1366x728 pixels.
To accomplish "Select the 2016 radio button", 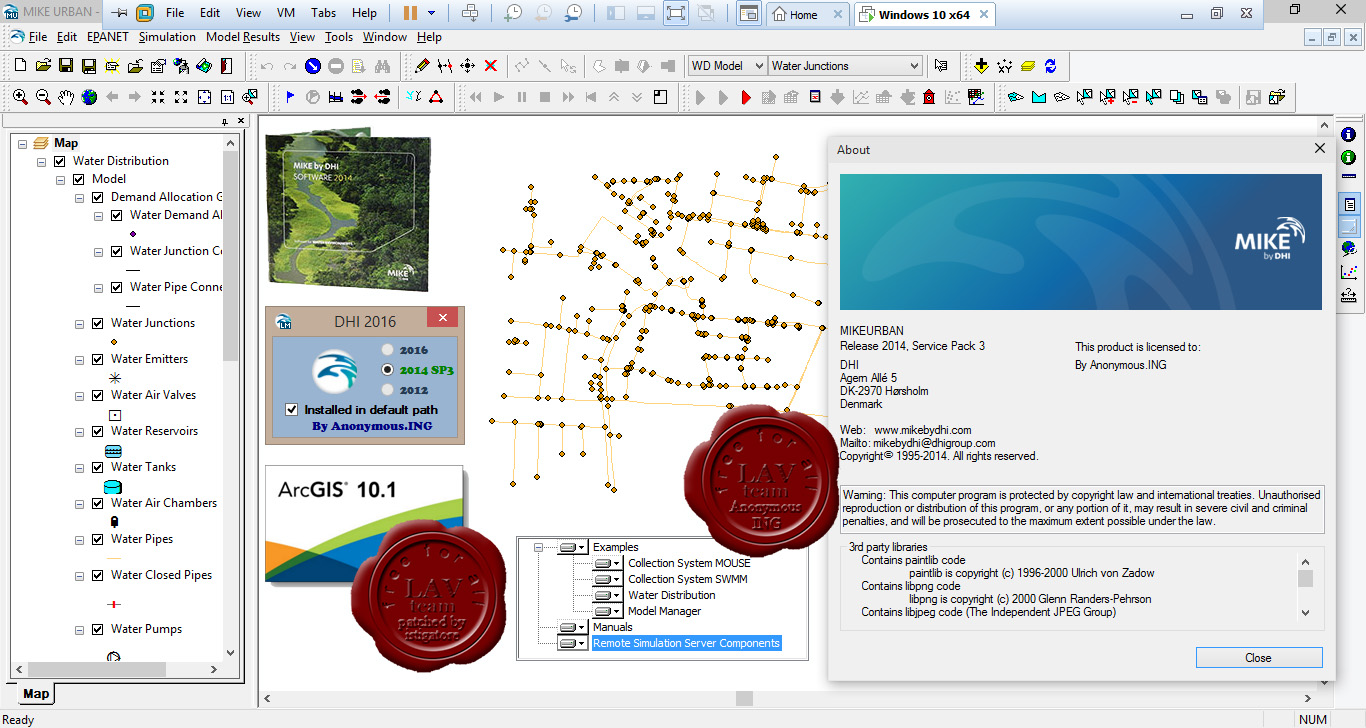I will 388,350.
